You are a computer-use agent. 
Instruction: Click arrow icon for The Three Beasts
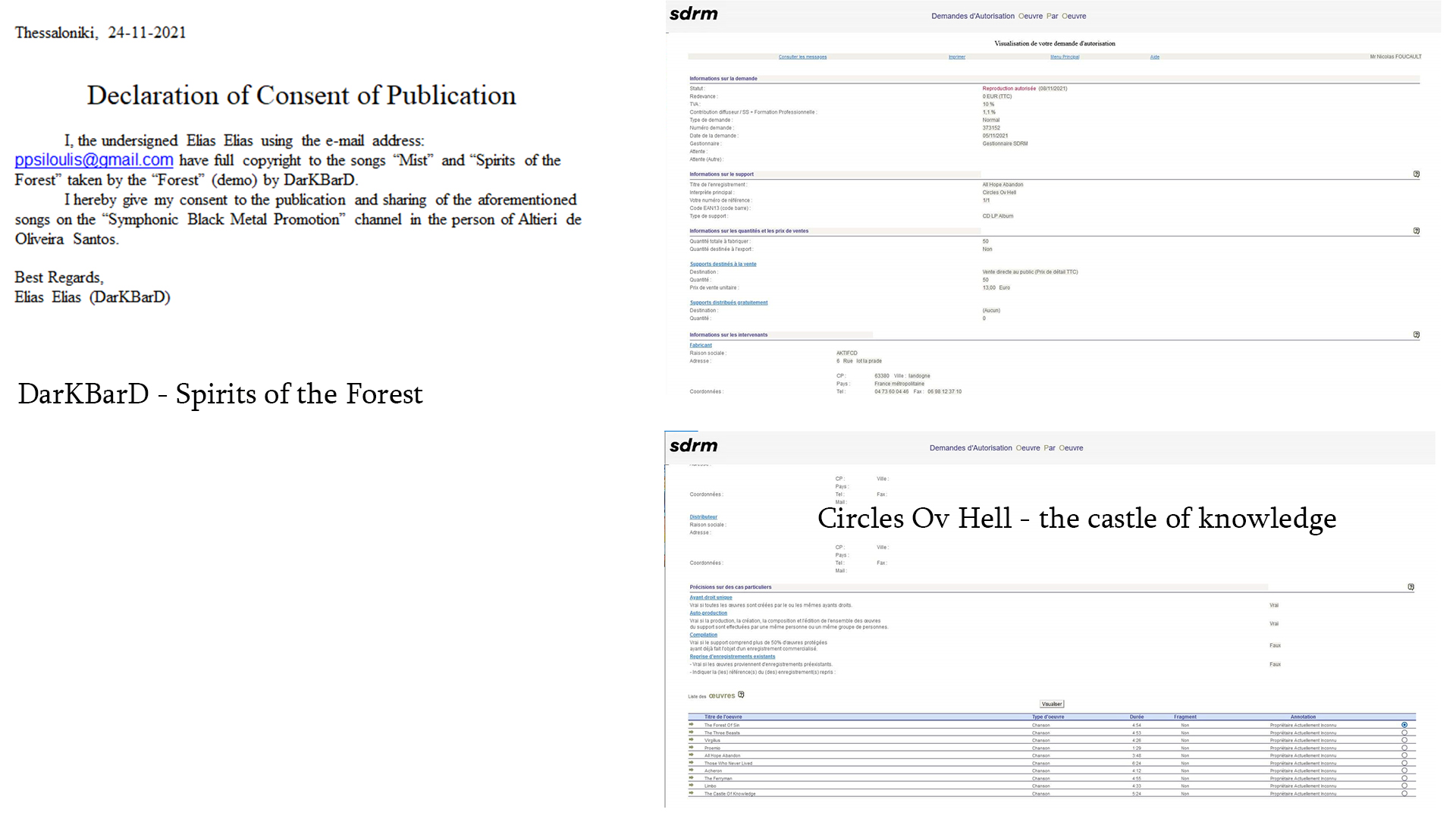[691, 733]
